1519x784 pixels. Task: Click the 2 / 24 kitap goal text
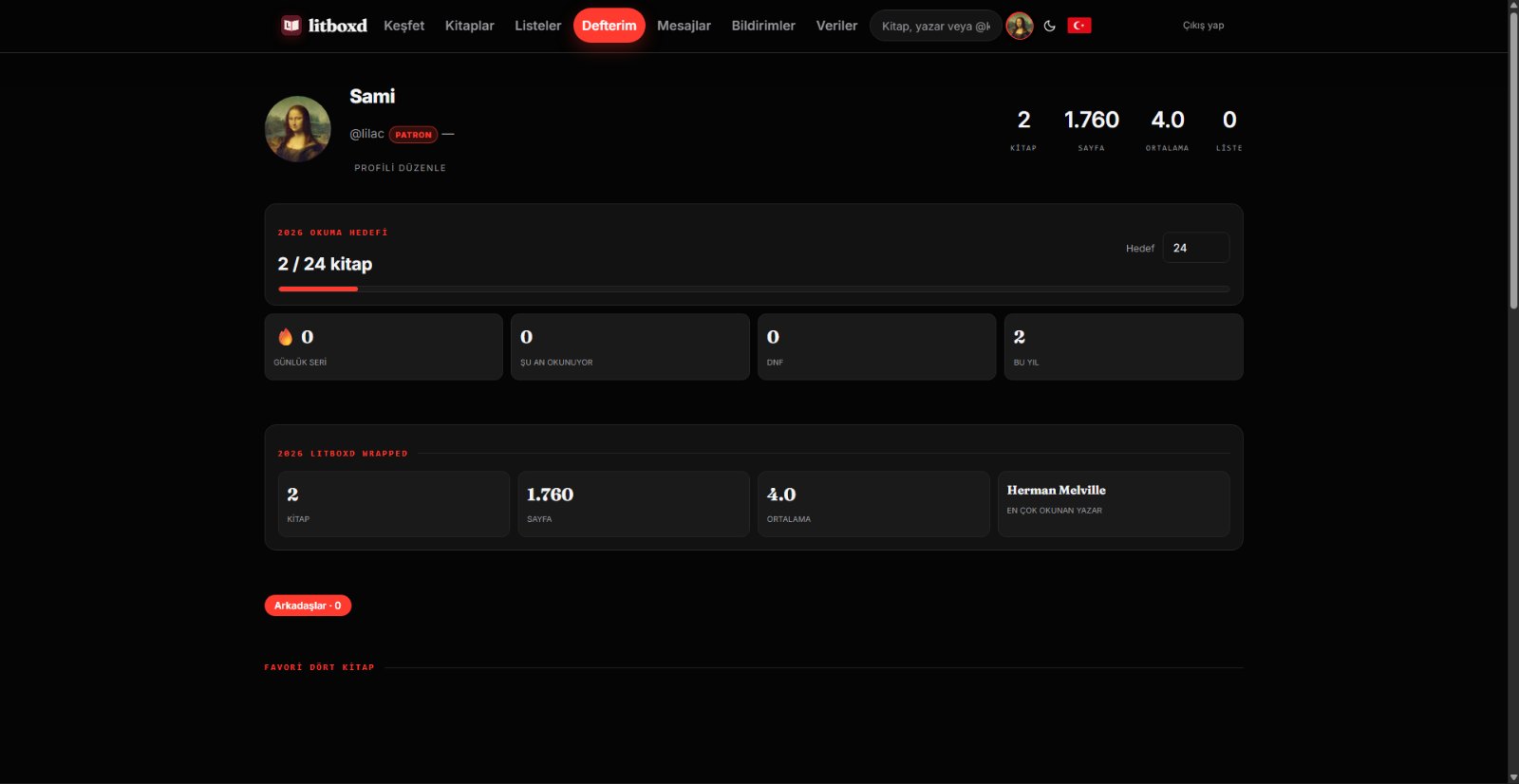click(x=325, y=264)
